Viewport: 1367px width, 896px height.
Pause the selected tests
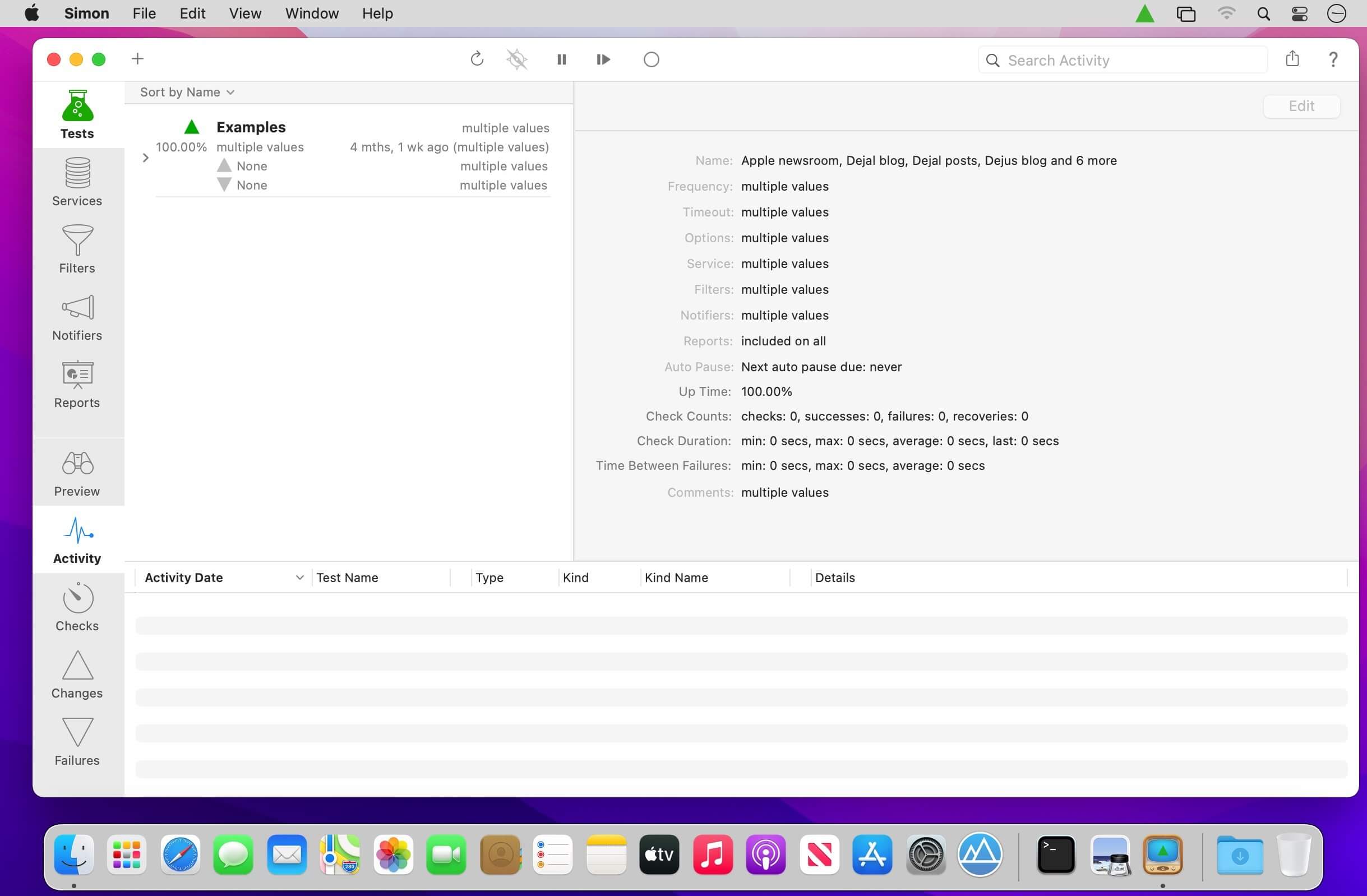click(562, 59)
